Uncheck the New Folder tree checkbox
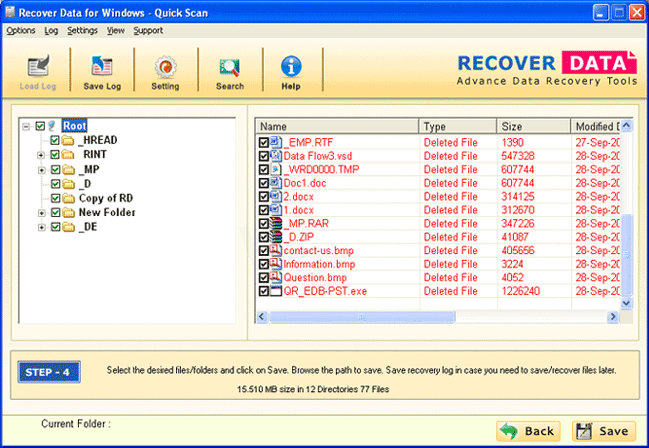 [55, 213]
